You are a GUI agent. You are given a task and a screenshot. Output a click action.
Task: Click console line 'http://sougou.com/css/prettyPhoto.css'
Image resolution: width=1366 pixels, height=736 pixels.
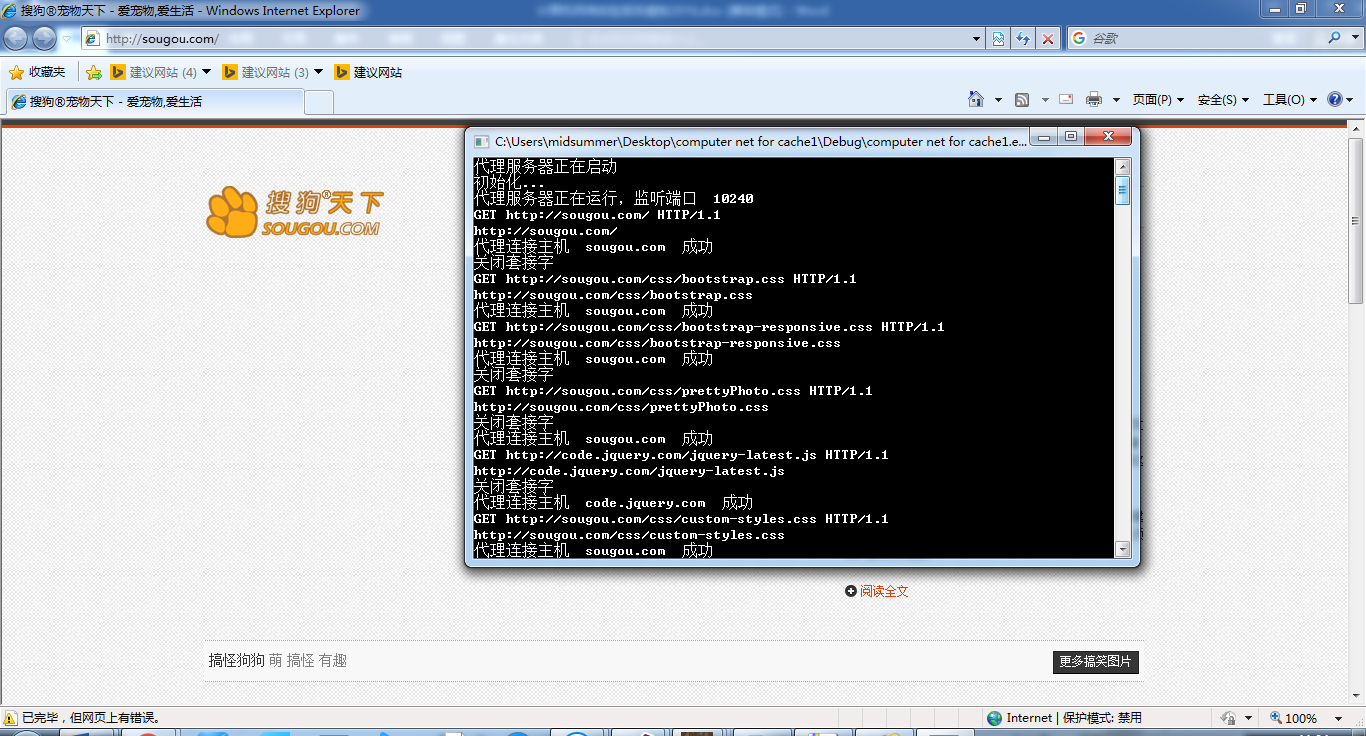[621, 407]
